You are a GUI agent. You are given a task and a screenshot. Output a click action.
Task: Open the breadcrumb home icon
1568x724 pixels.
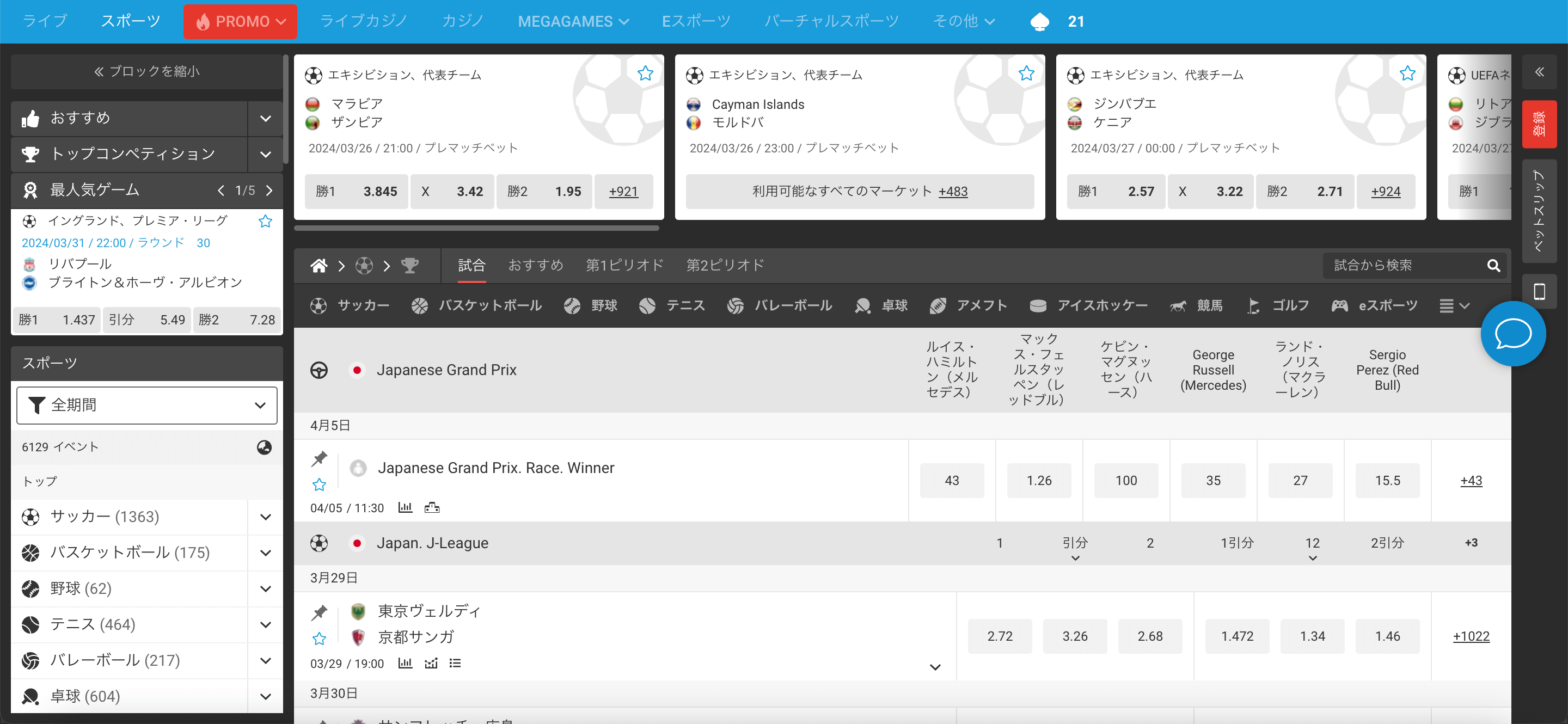(x=319, y=266)
